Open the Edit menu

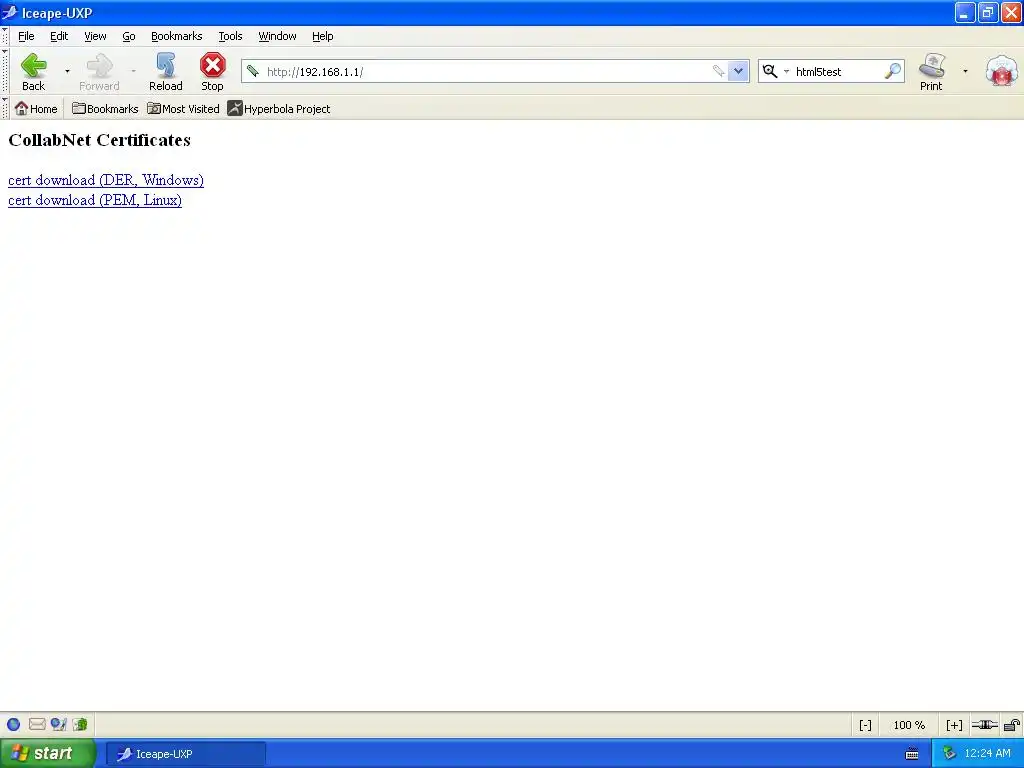[59, 36]
